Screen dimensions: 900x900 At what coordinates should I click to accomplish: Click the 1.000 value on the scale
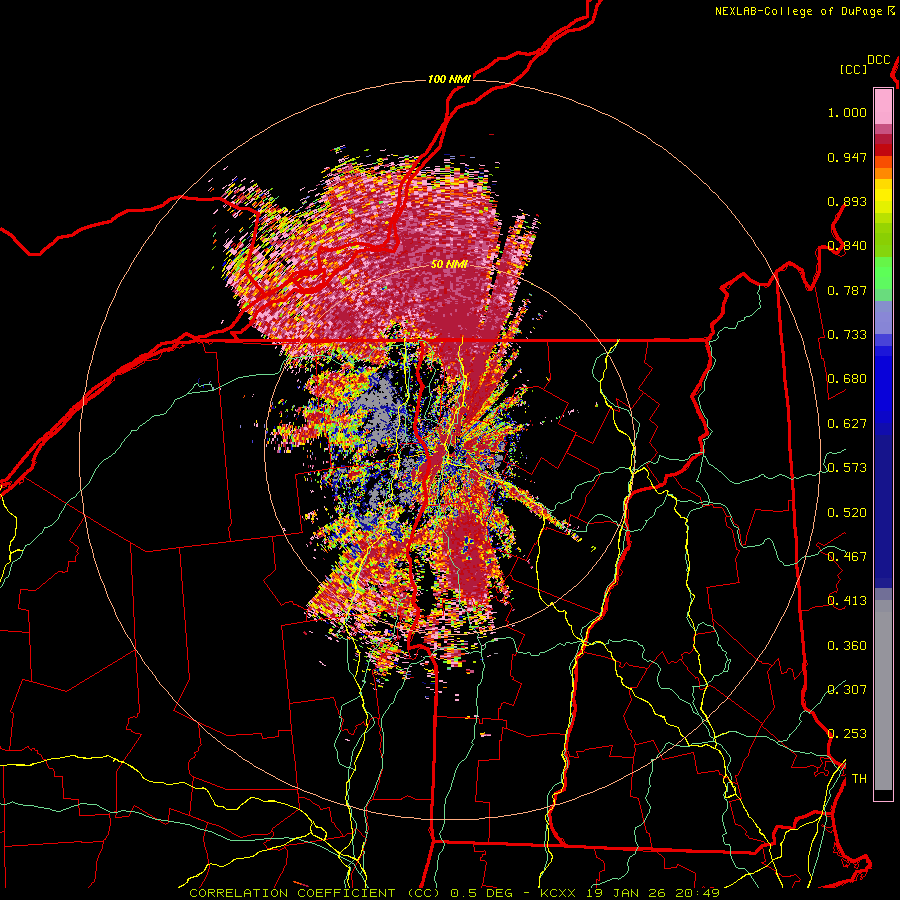coord(847,112)
